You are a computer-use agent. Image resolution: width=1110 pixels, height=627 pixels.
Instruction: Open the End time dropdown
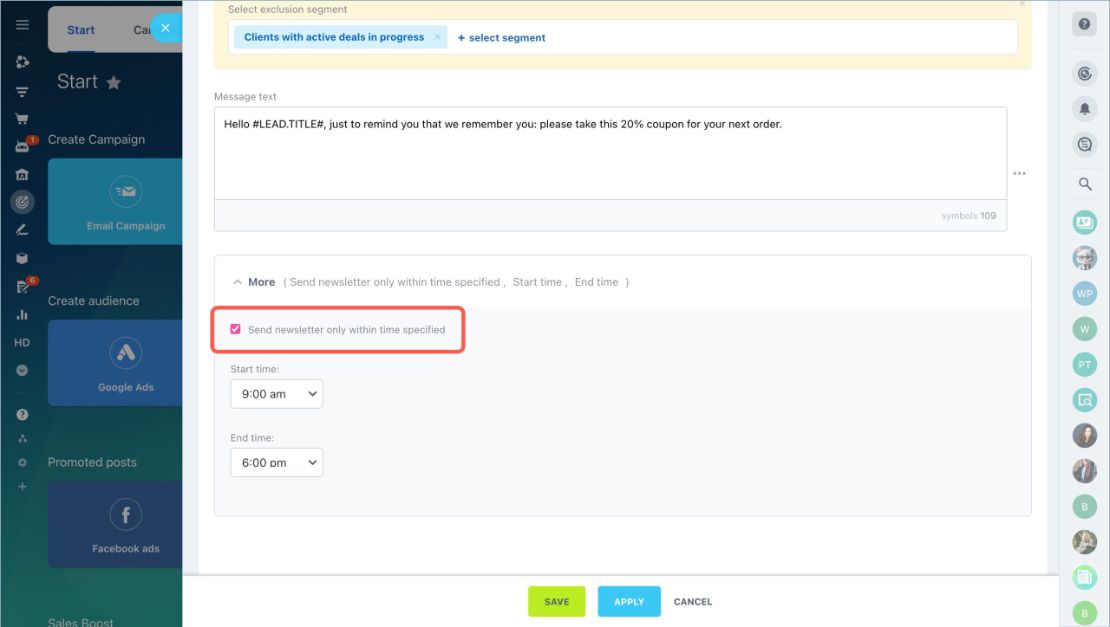(276, 462)
